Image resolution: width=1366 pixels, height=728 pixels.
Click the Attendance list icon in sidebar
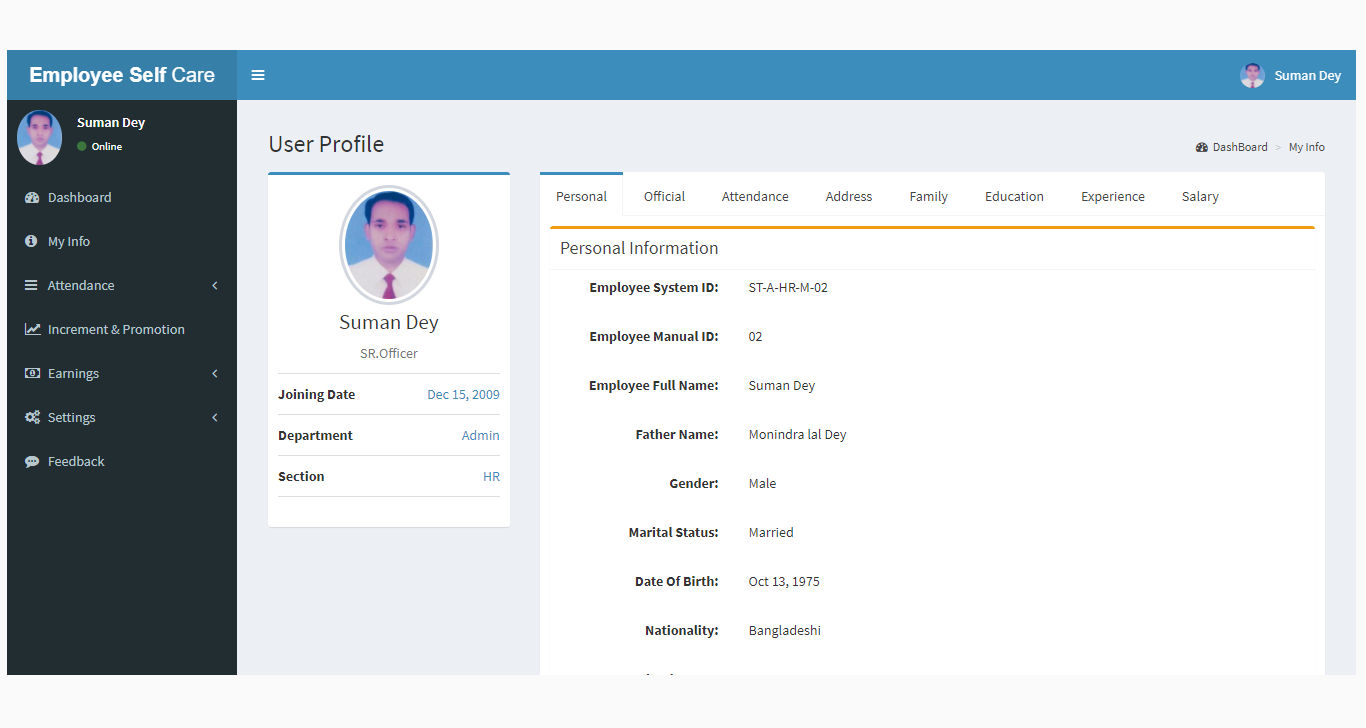31,286
